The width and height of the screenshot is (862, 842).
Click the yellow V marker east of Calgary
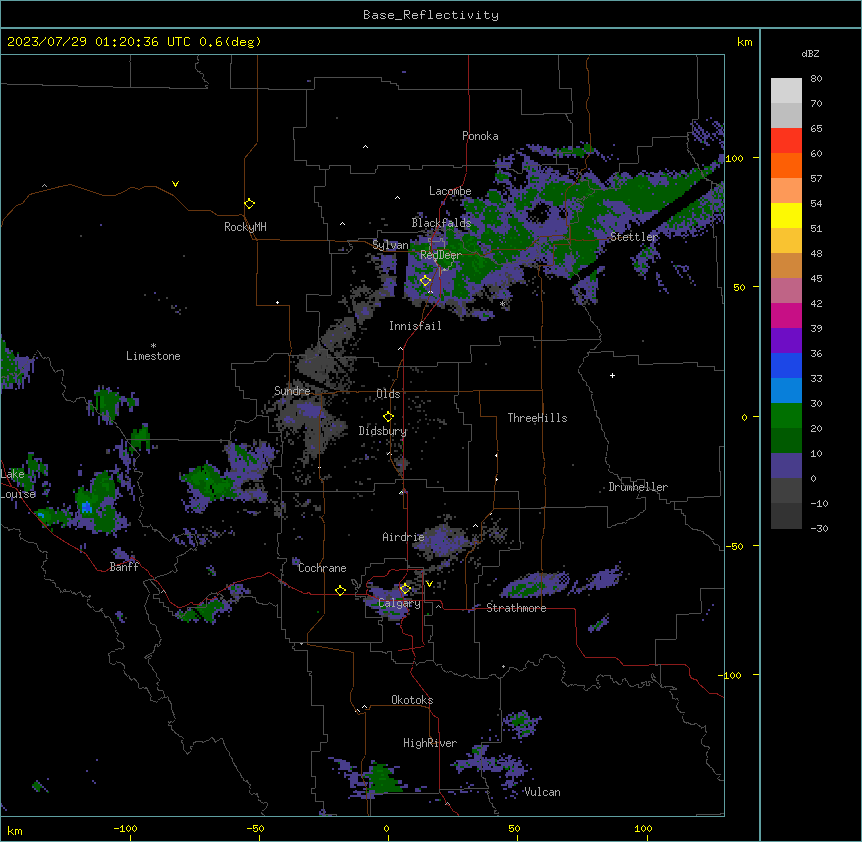click(429, 584)
